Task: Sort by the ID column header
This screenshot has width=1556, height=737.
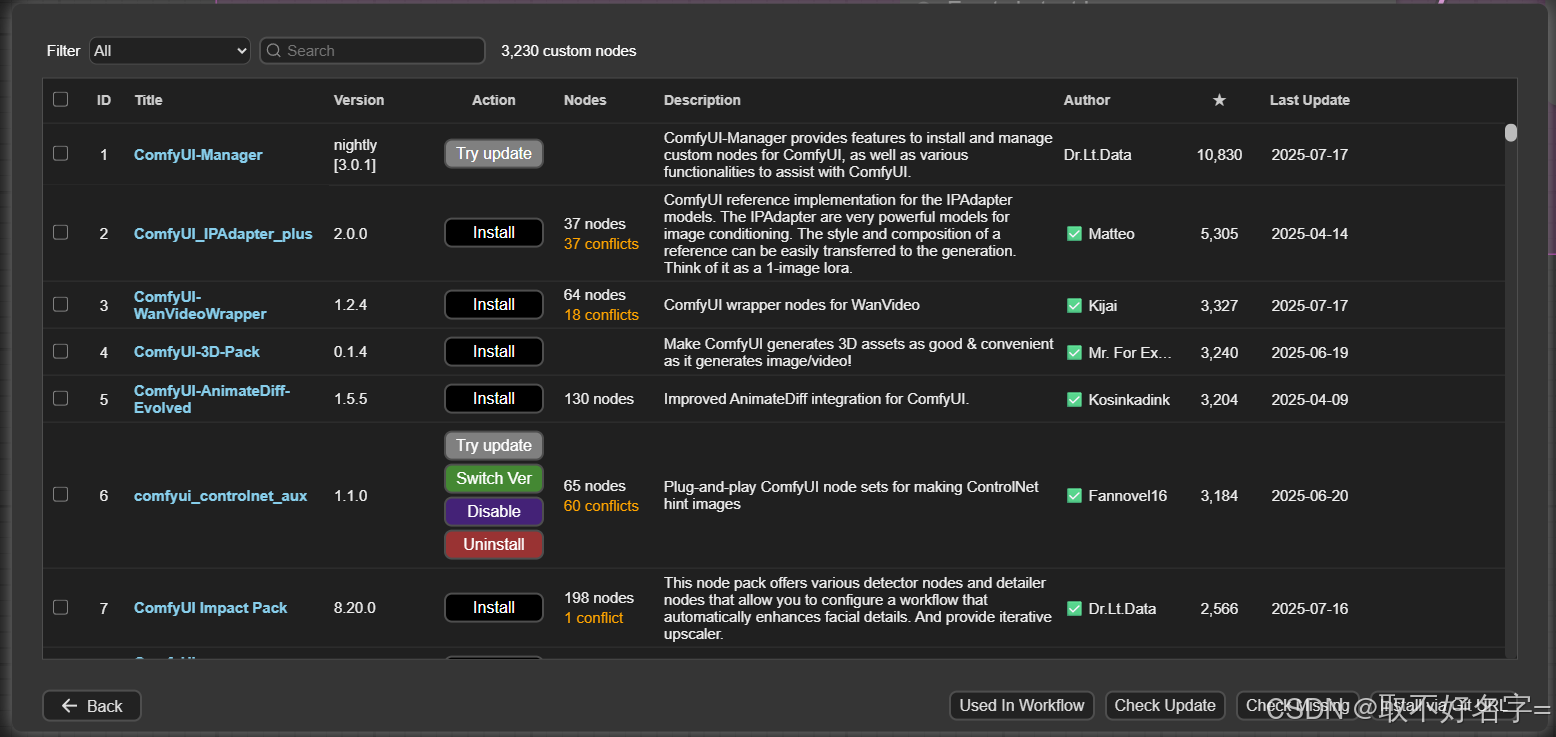Action: [x=104, y=100]
